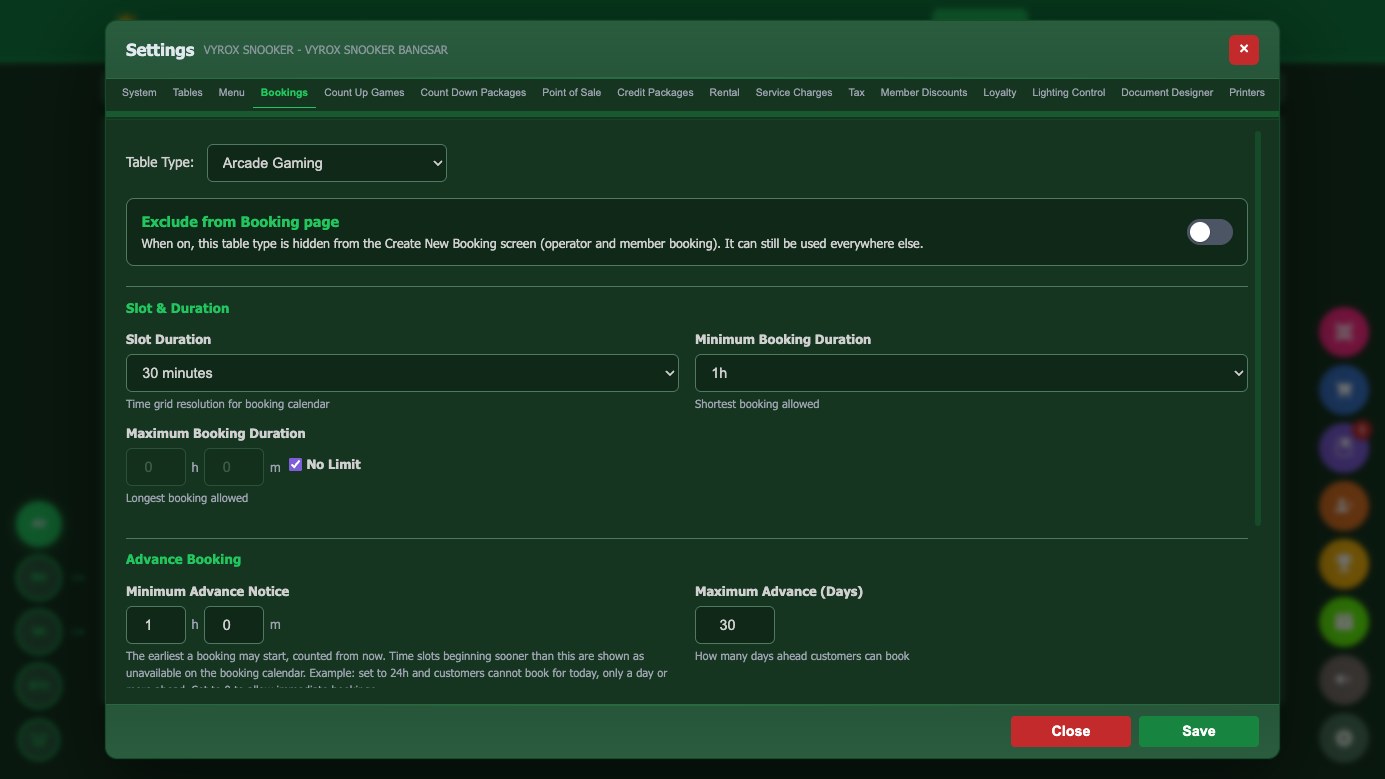
Task: Open the Rental tab
Action: pos(724,92)
